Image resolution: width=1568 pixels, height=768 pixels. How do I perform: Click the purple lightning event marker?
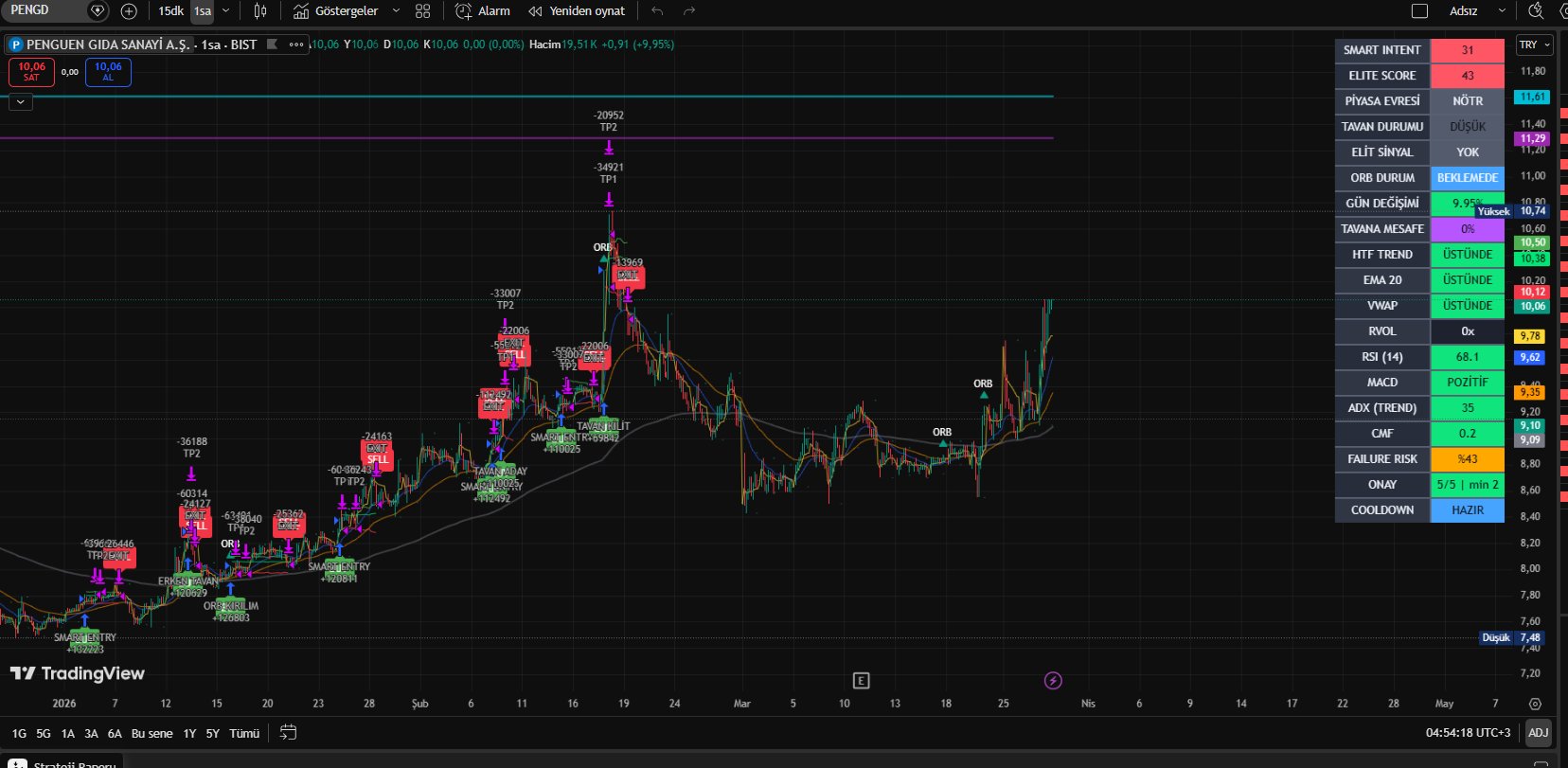click(1053, 681)
